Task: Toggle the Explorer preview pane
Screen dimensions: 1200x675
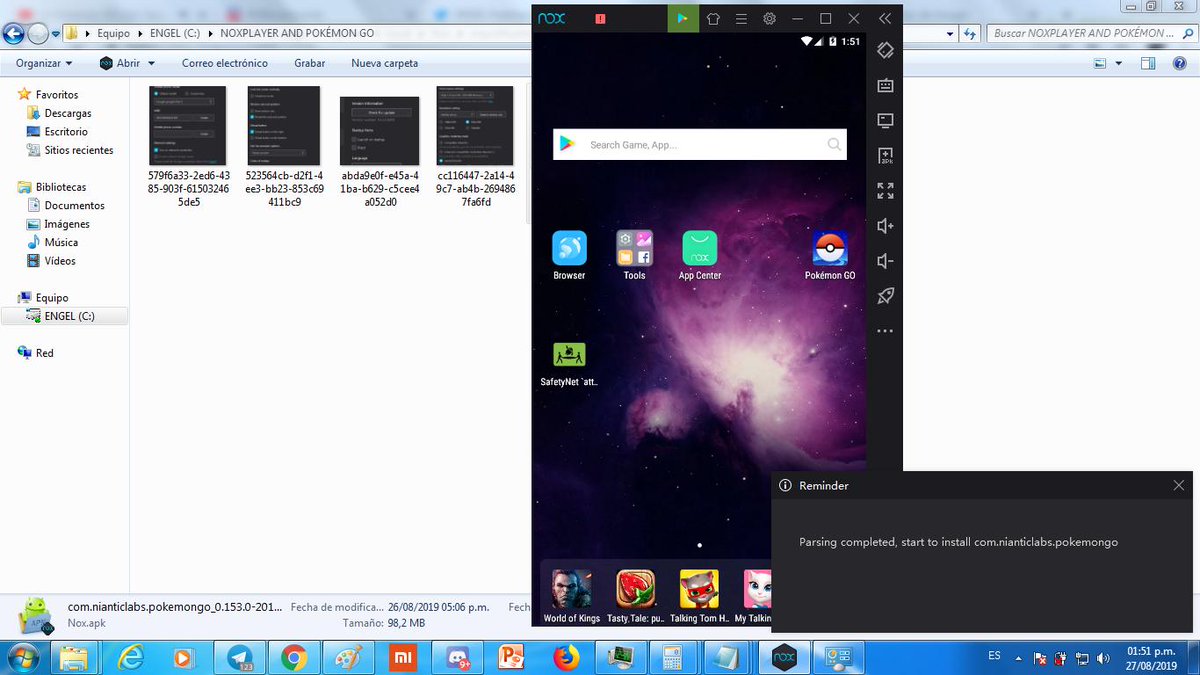Action: (1149, 63)
